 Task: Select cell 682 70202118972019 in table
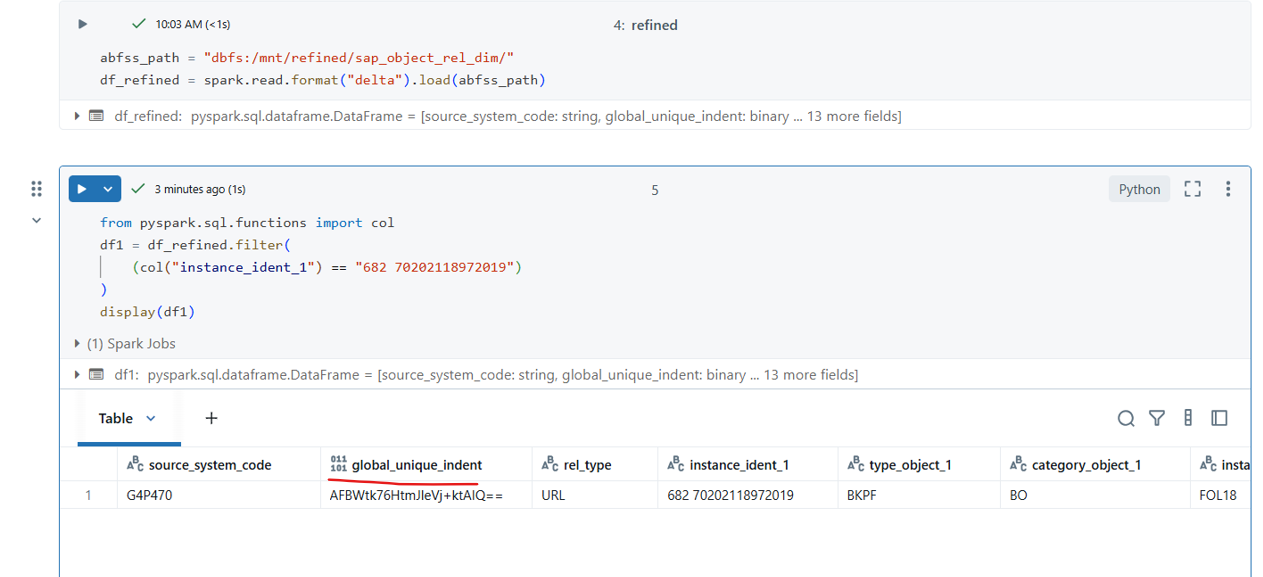click(747, 495)
